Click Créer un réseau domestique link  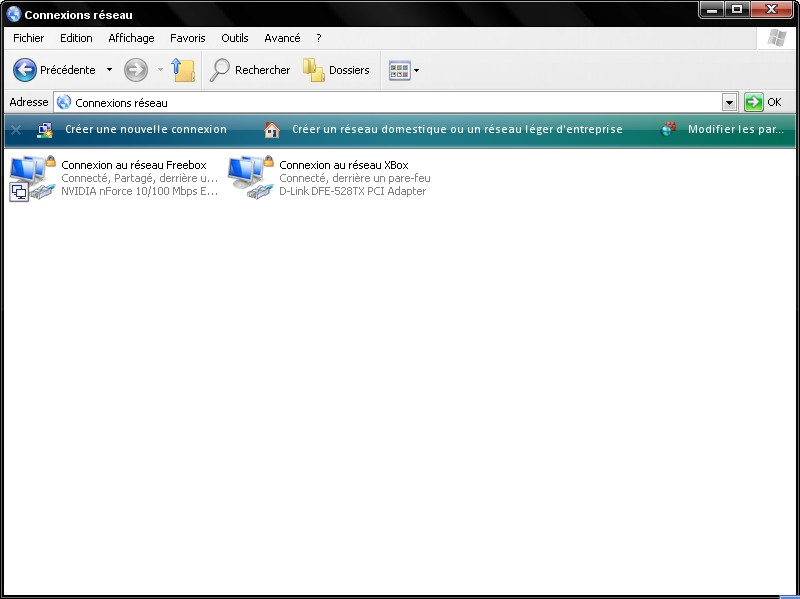click(x=457, y=129)
